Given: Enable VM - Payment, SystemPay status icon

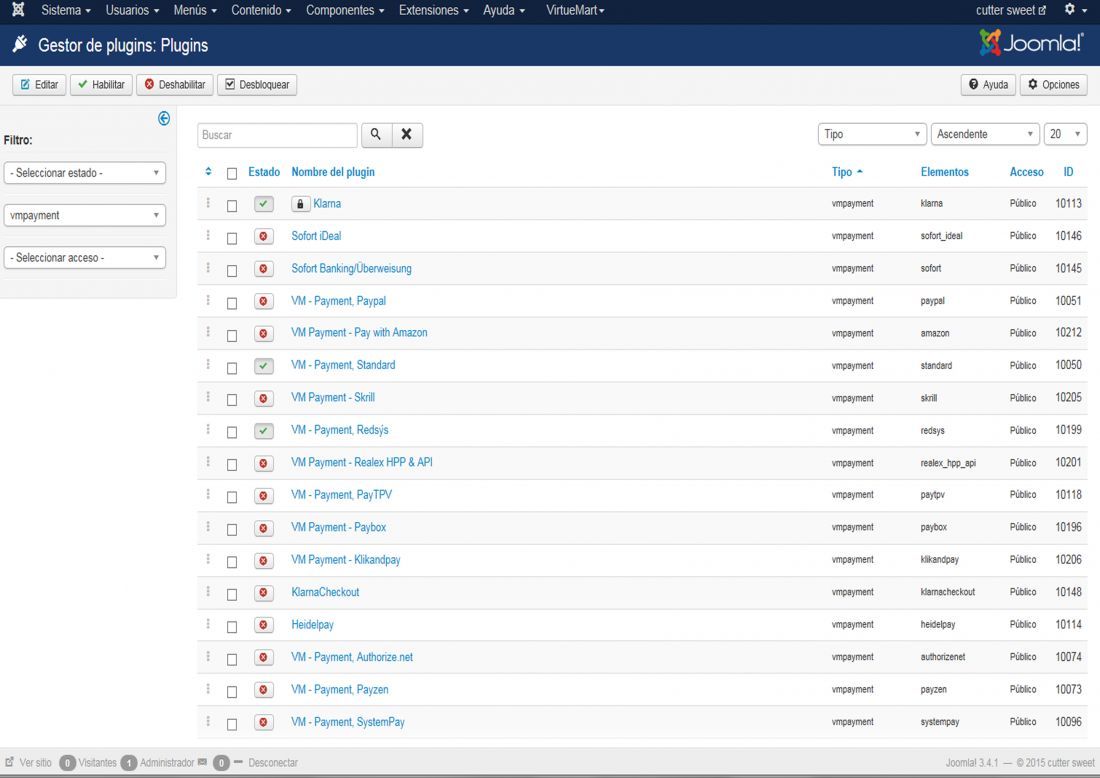Looking at the screenshot, I should click(264, 722).
